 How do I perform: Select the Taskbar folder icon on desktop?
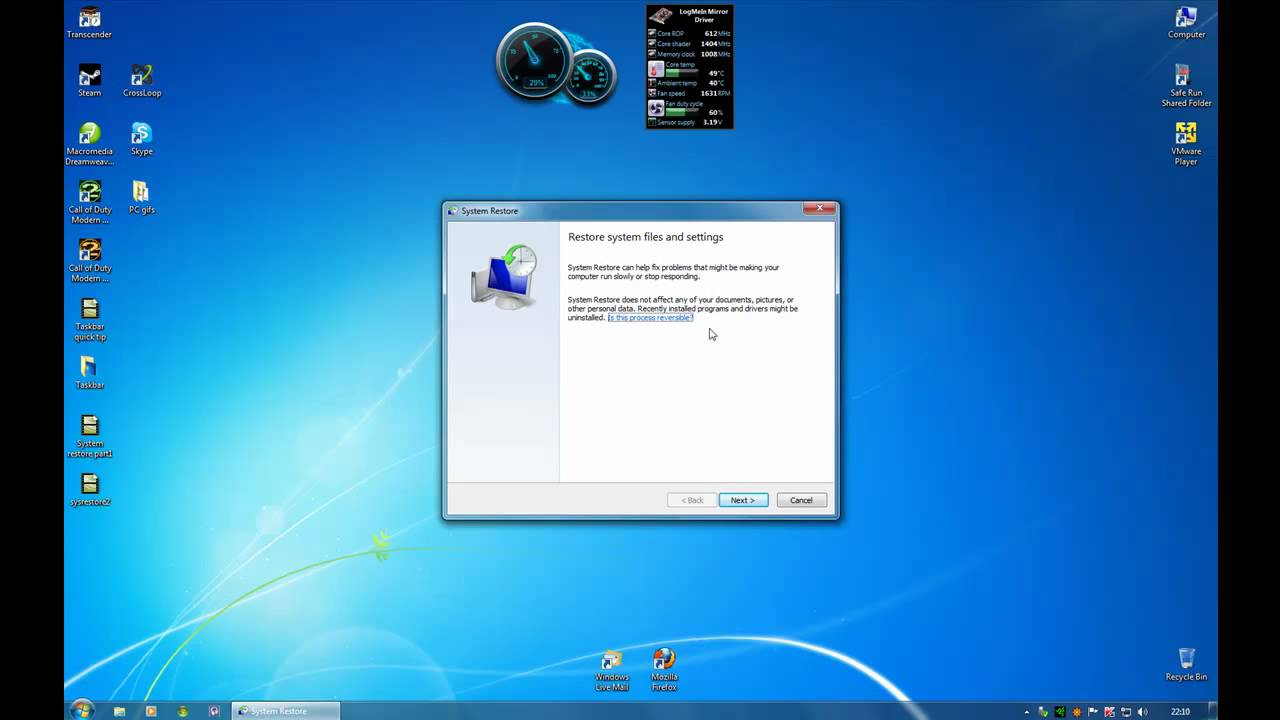(89, 372)
